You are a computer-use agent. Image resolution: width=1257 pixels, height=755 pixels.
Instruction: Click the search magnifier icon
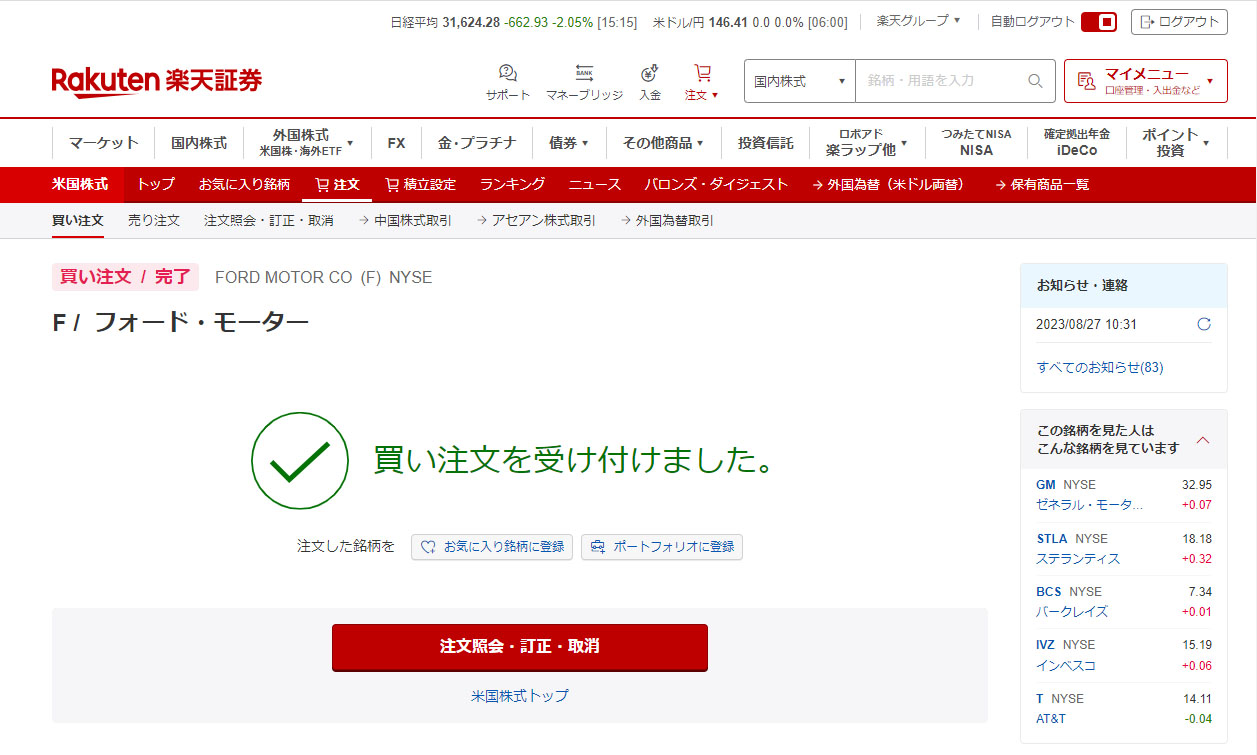1035,81
